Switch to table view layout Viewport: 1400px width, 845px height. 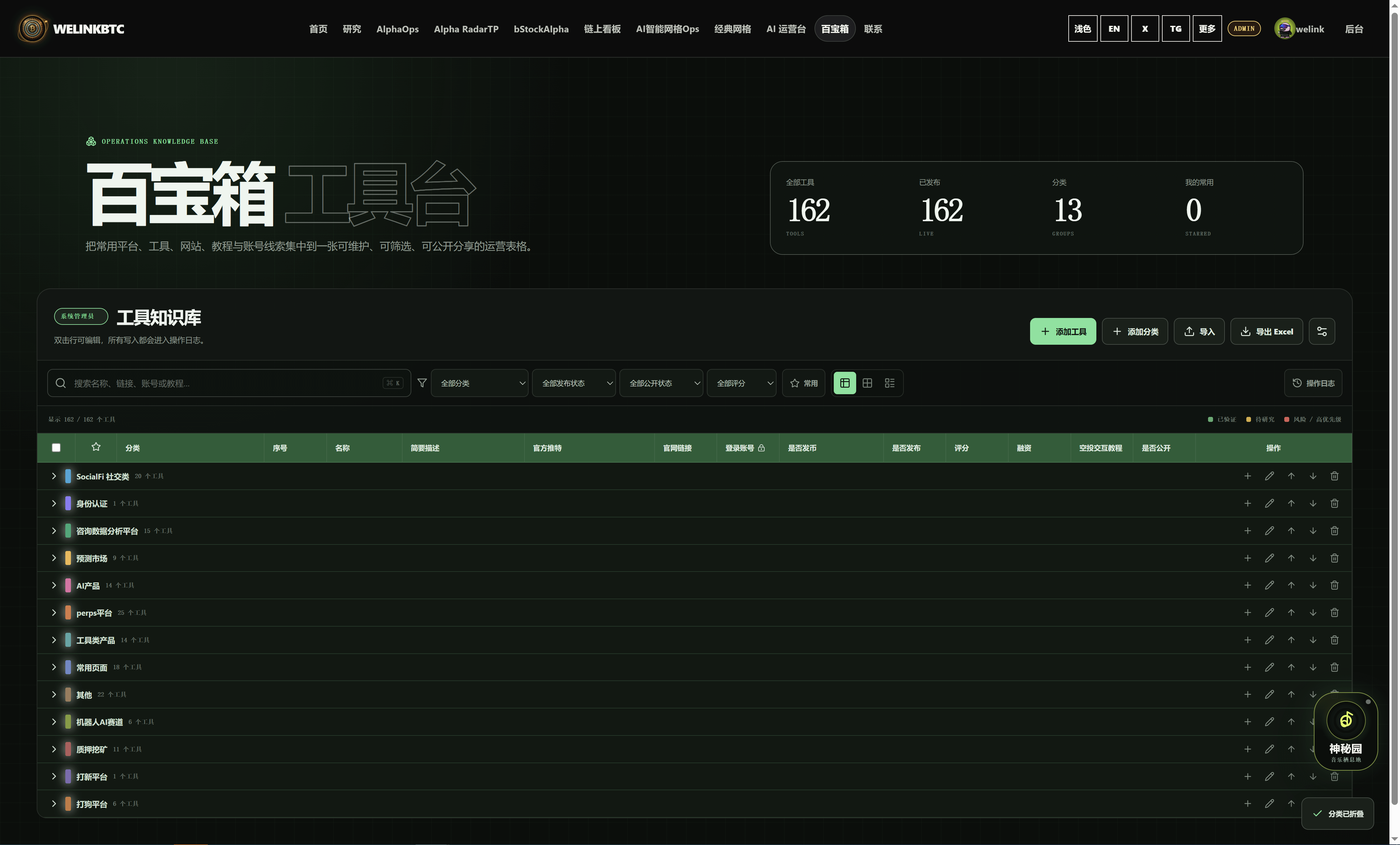pos(845,383)
